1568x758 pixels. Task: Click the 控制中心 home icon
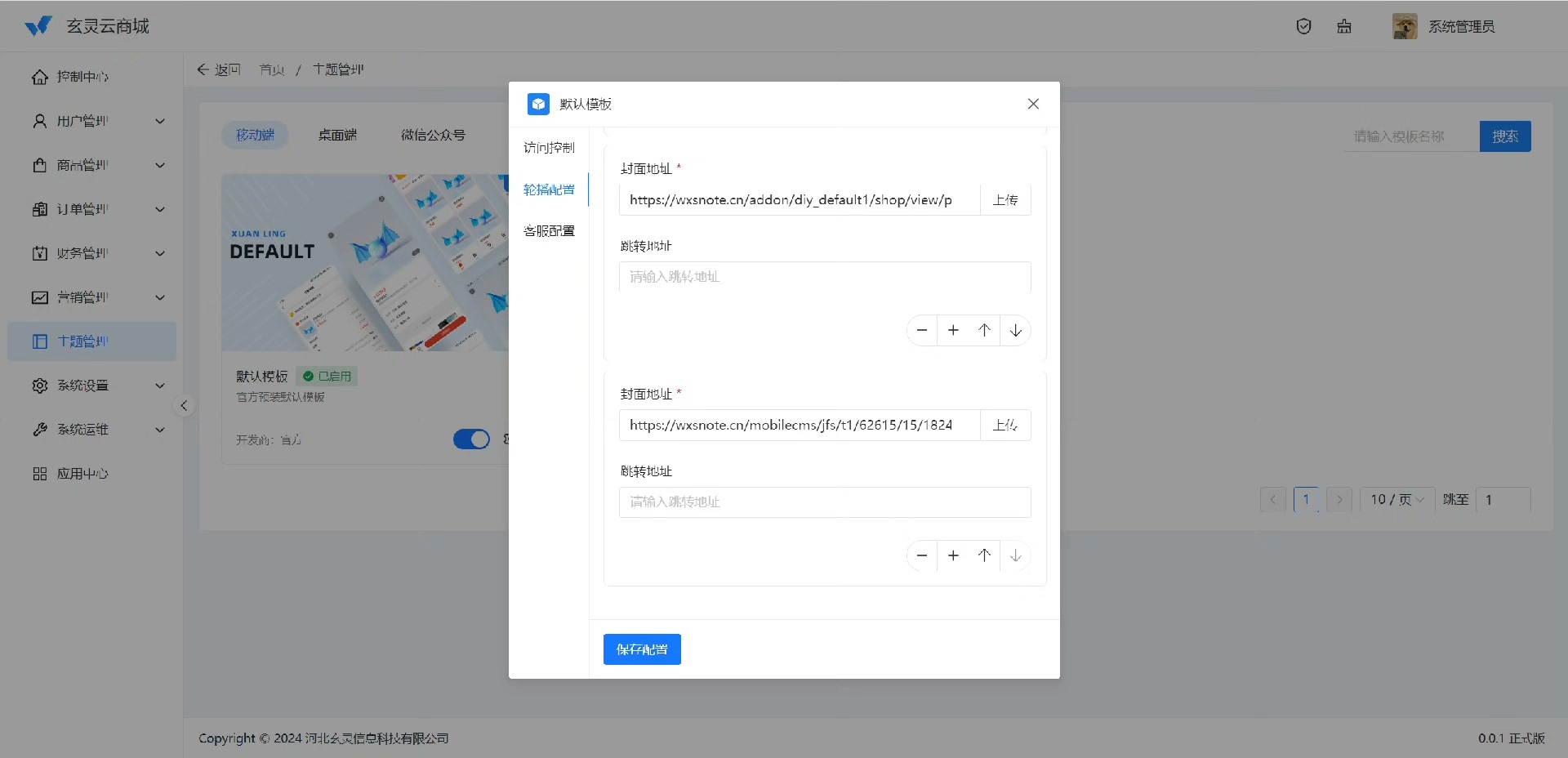(x=40, y=77)
